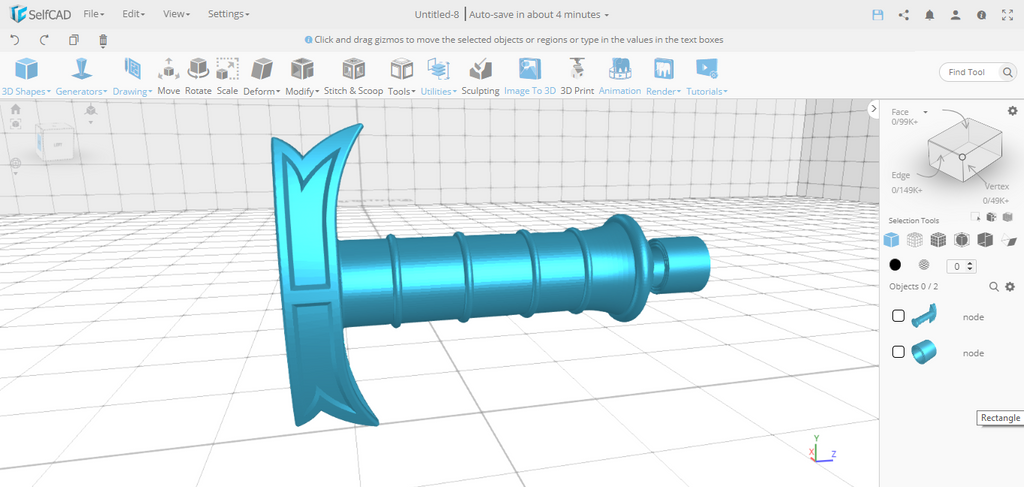Select the cylinder node thumbnail

[924, 352]
